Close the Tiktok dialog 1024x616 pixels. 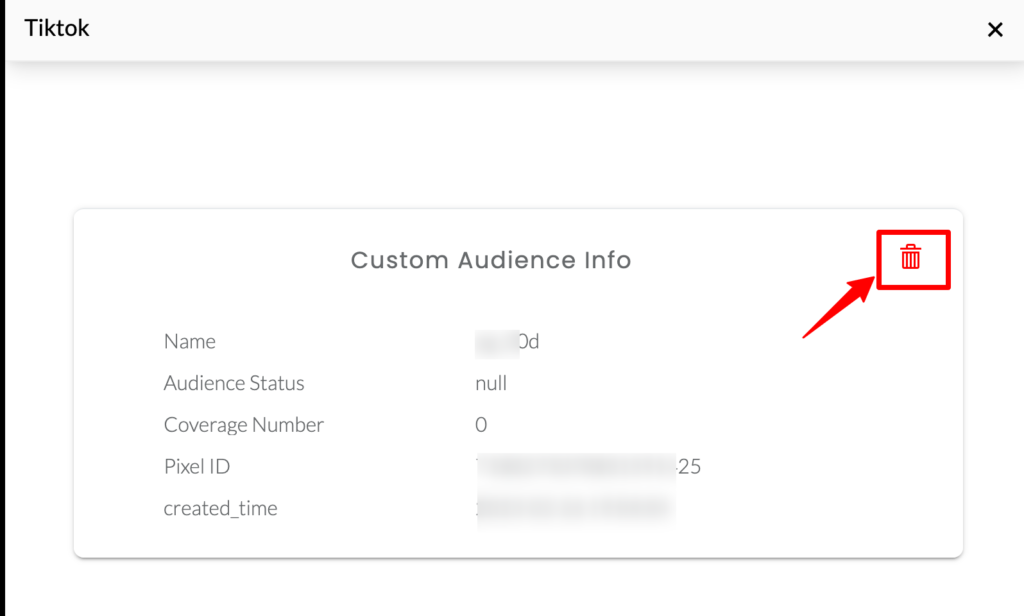pos(995,29)
